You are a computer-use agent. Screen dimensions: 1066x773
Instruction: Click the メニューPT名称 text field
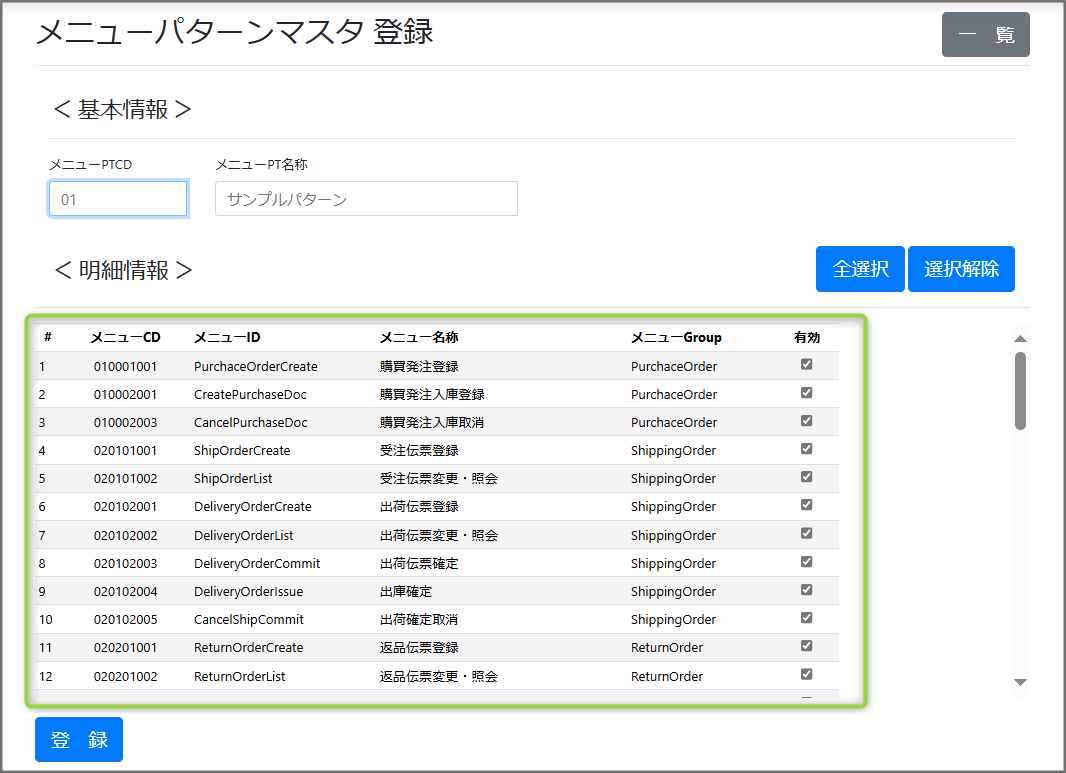(x=366, y=199)
